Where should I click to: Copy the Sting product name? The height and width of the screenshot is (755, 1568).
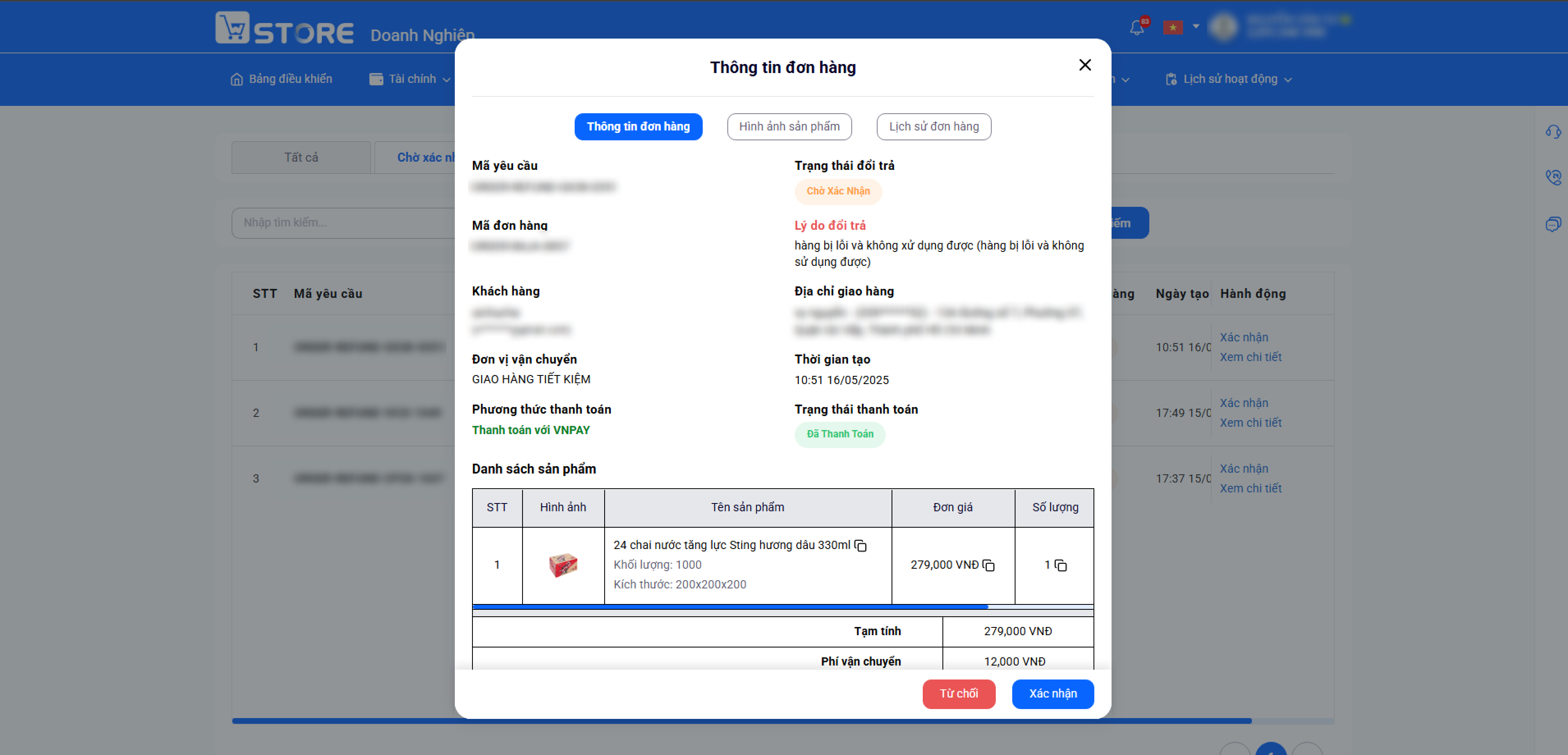coord(860,545)
